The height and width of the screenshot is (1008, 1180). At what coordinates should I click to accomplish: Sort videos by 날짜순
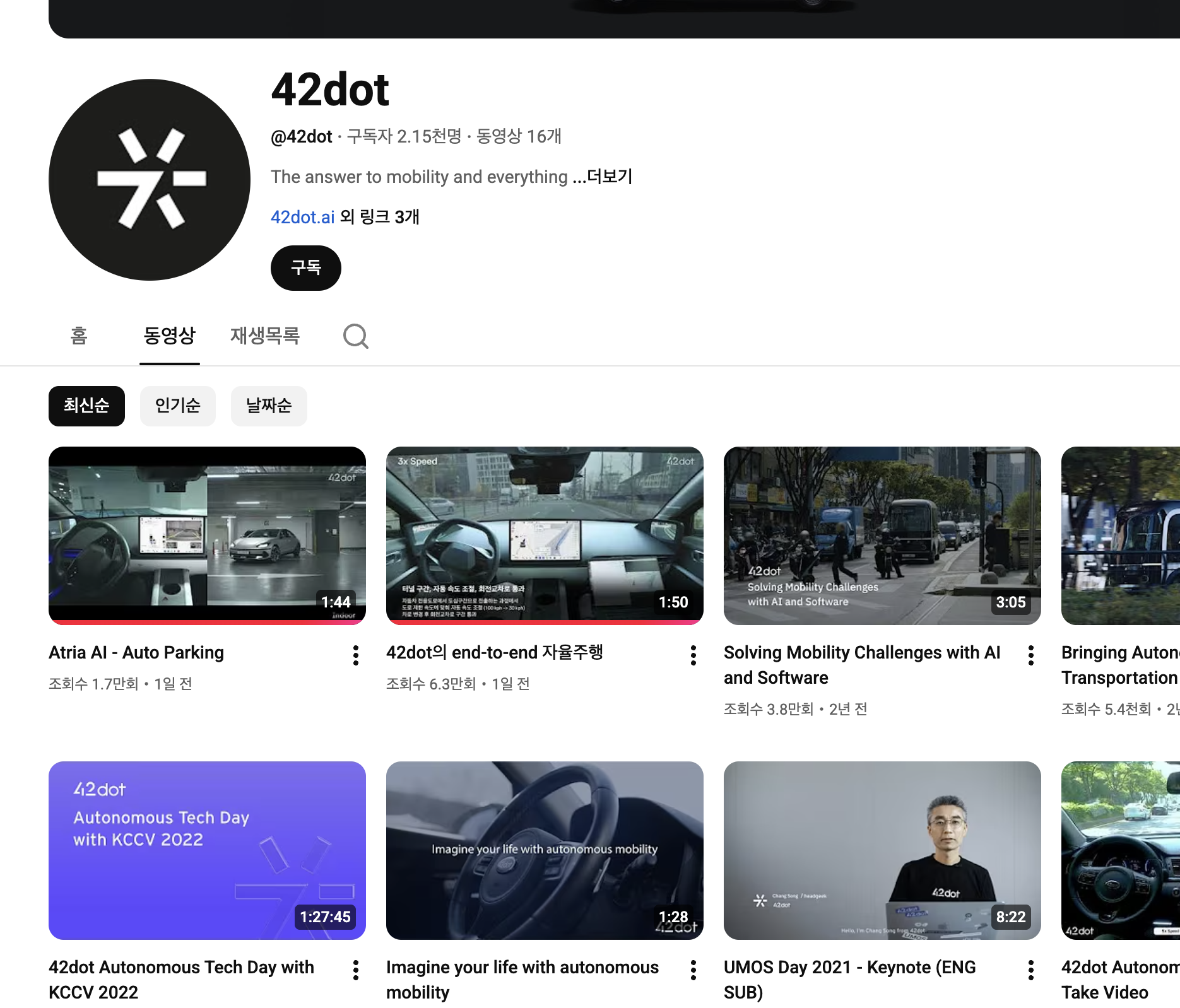tap(269, 406)
